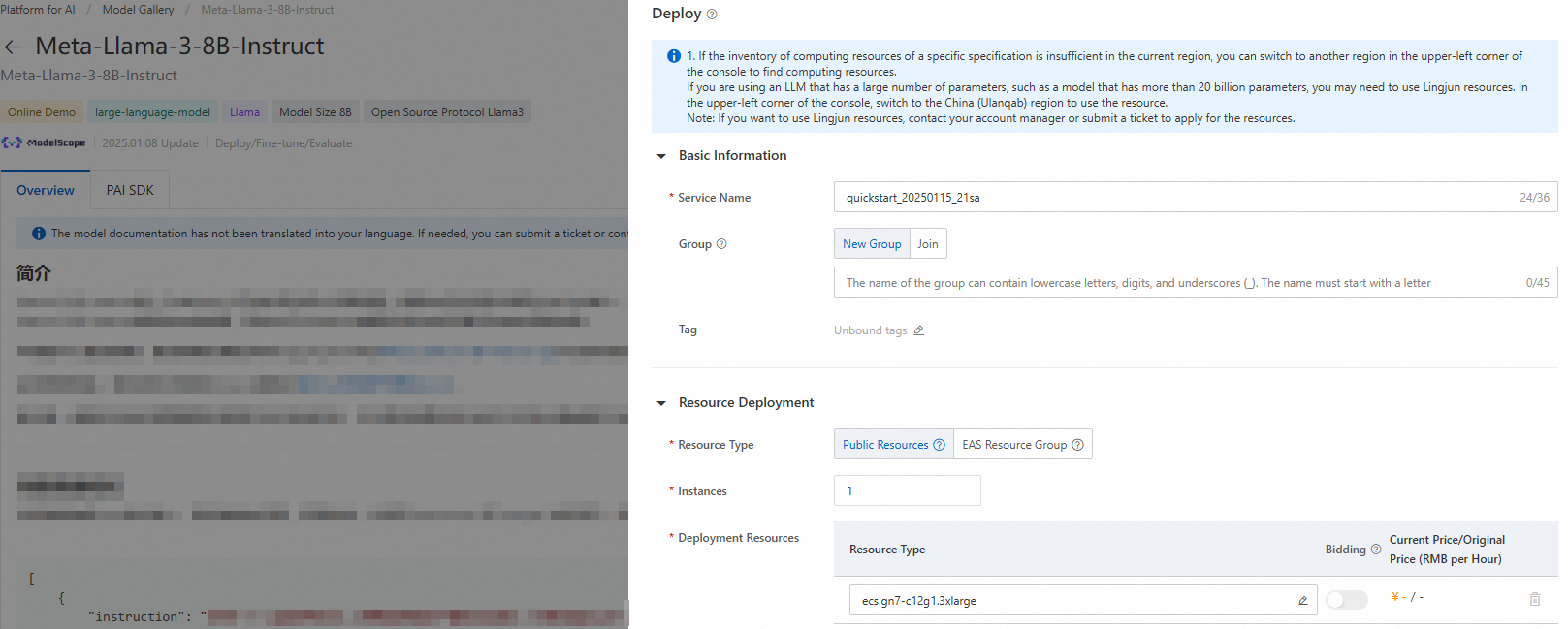1568x629 pixels.
Task: Select the Join group option
Action: coord(928,244)
